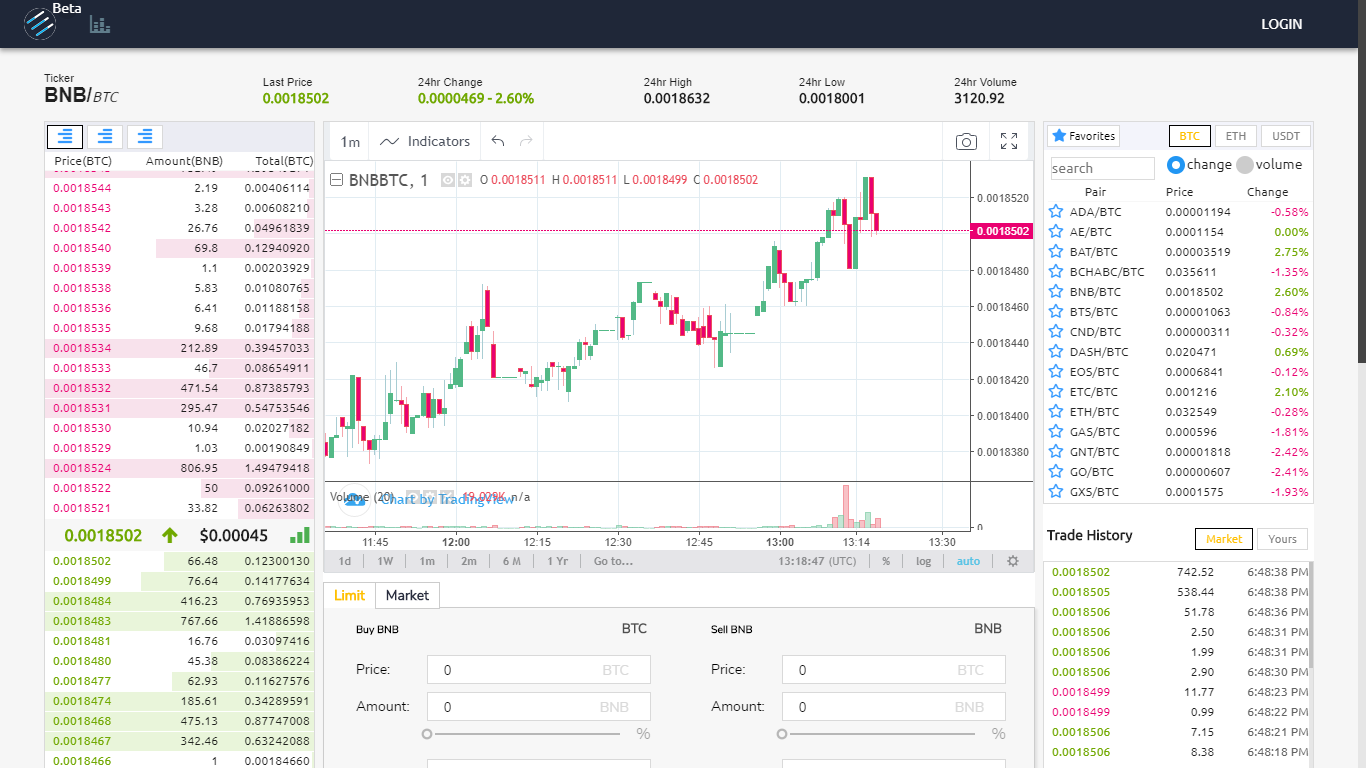The height and width of the screenshot is (768, 1366).
Task: Favorite the CND/BTC pair star
Action: coord(1055,331)
